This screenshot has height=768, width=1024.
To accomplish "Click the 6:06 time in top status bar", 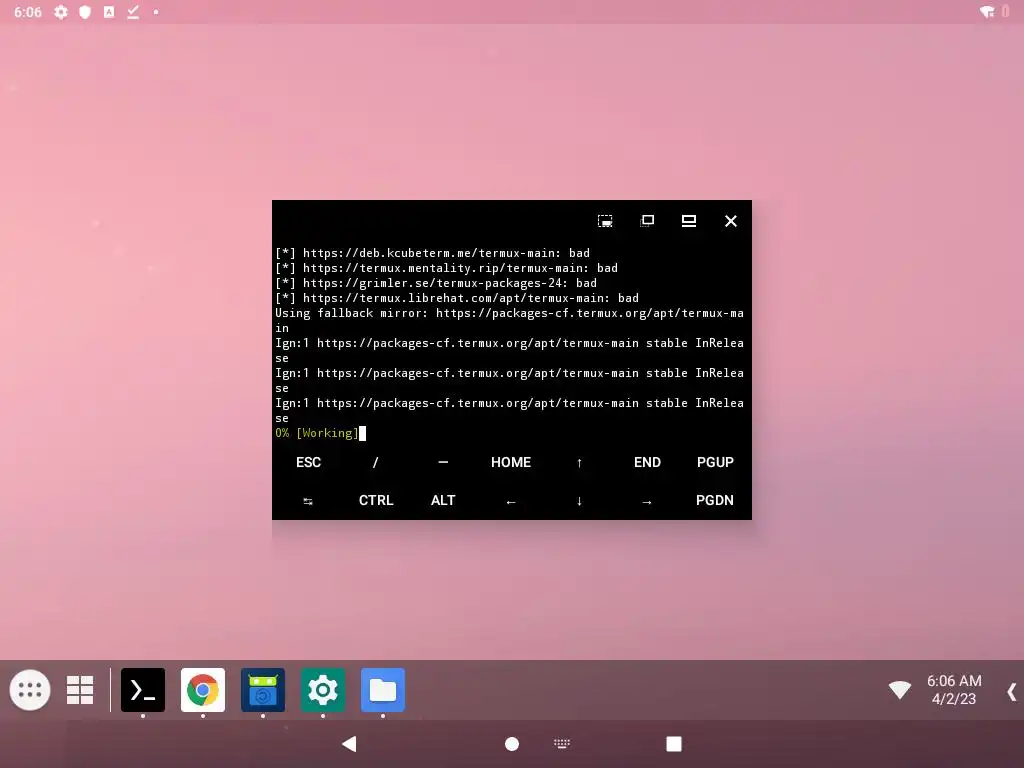I will 27,12.
